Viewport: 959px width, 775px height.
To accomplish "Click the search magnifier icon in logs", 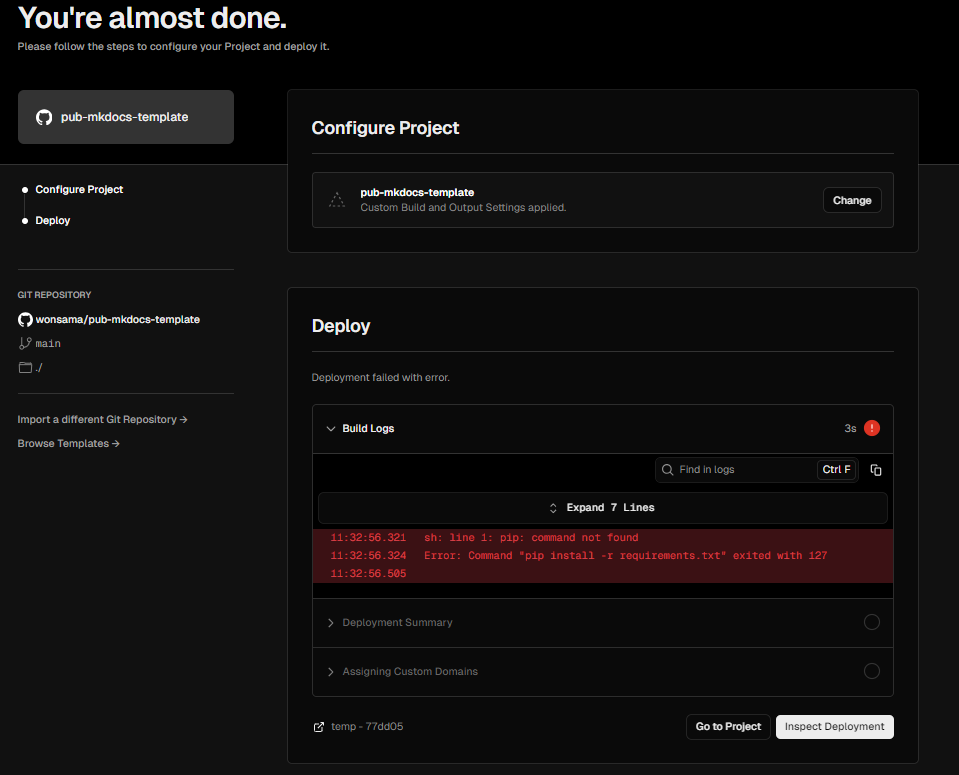I will 667,470.
